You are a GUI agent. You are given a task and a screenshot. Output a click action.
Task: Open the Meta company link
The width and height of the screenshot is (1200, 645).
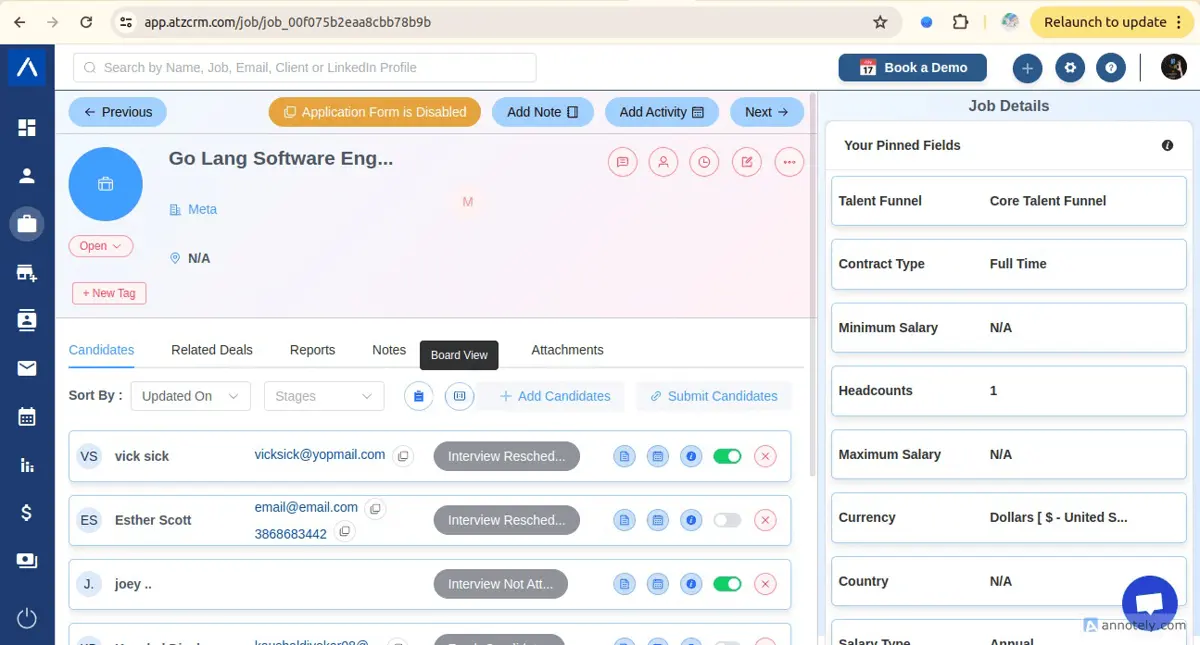click(202, 209)
